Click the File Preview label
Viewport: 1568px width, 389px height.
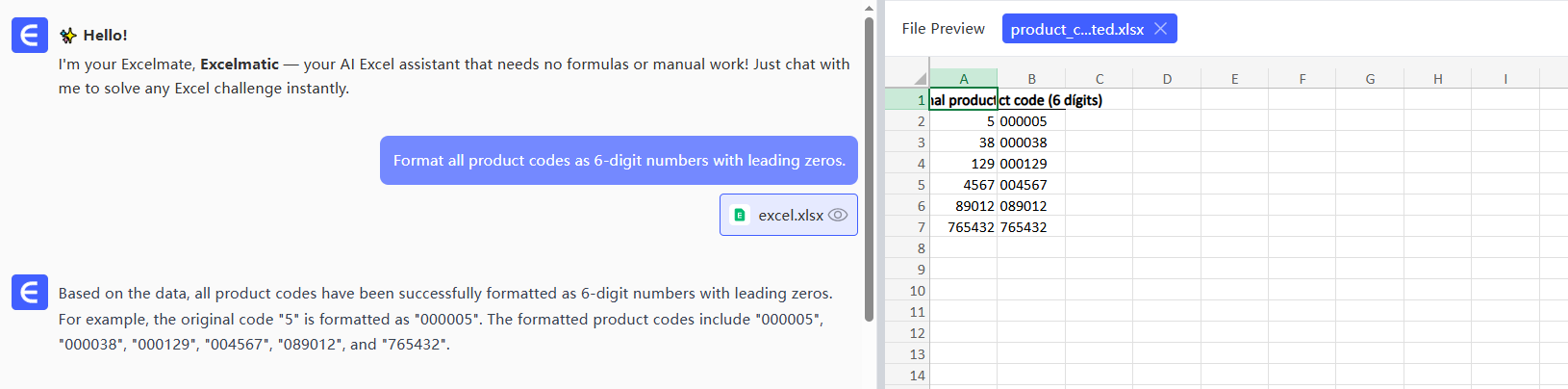(943, 29)
